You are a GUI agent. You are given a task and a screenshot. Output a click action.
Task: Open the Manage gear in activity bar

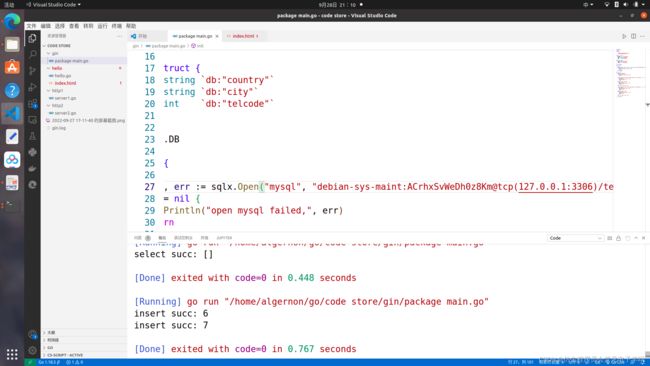point(32,350)
